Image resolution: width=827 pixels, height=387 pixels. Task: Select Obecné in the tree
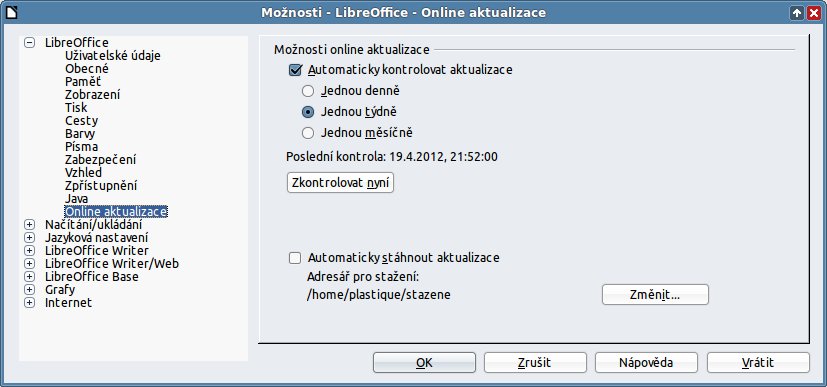click(x=87, y=69)
